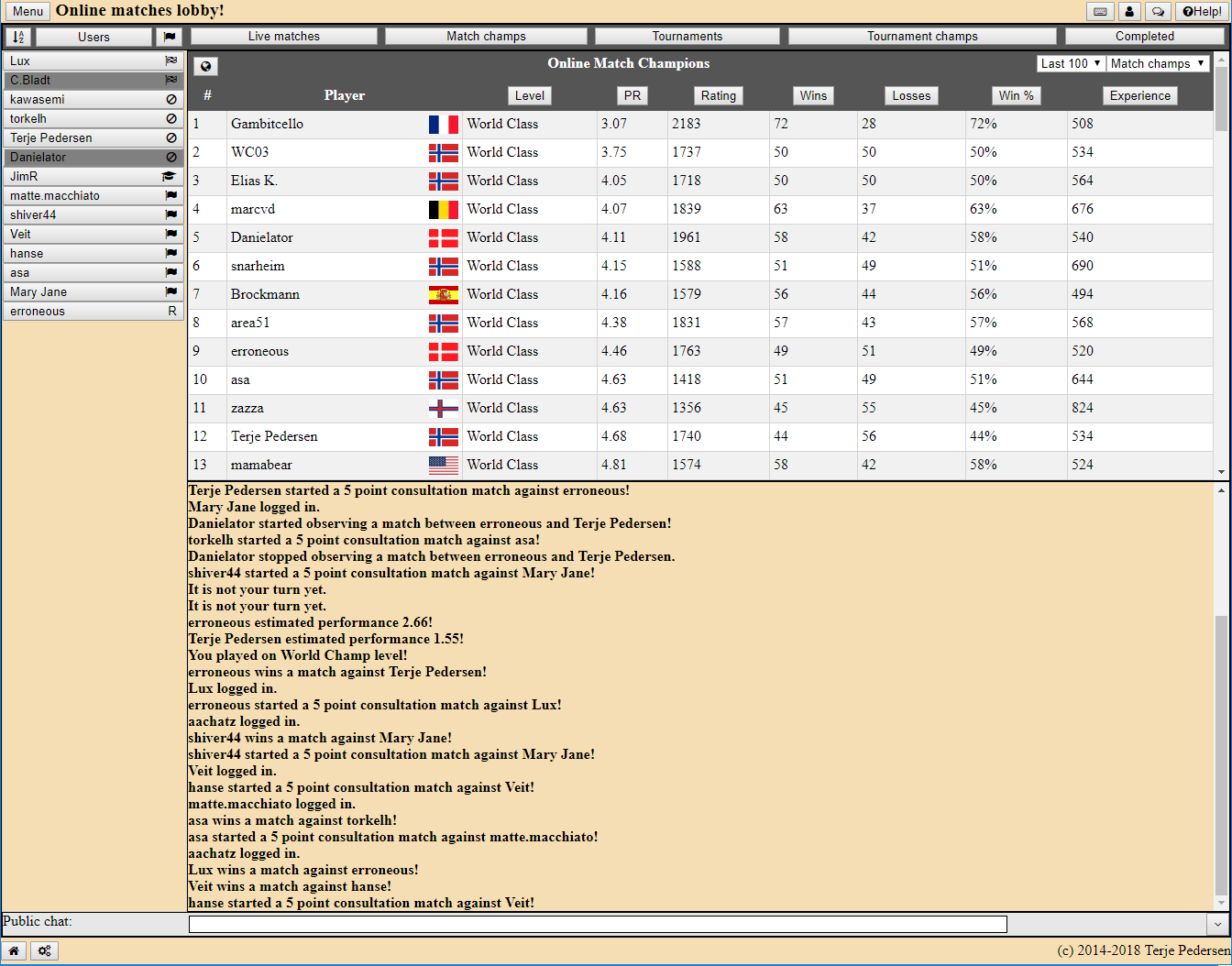Viewport: 1232px width, 966px height.
Task: Expand the chat dropdown arrow at bottom right
Action: [1218, 925]
